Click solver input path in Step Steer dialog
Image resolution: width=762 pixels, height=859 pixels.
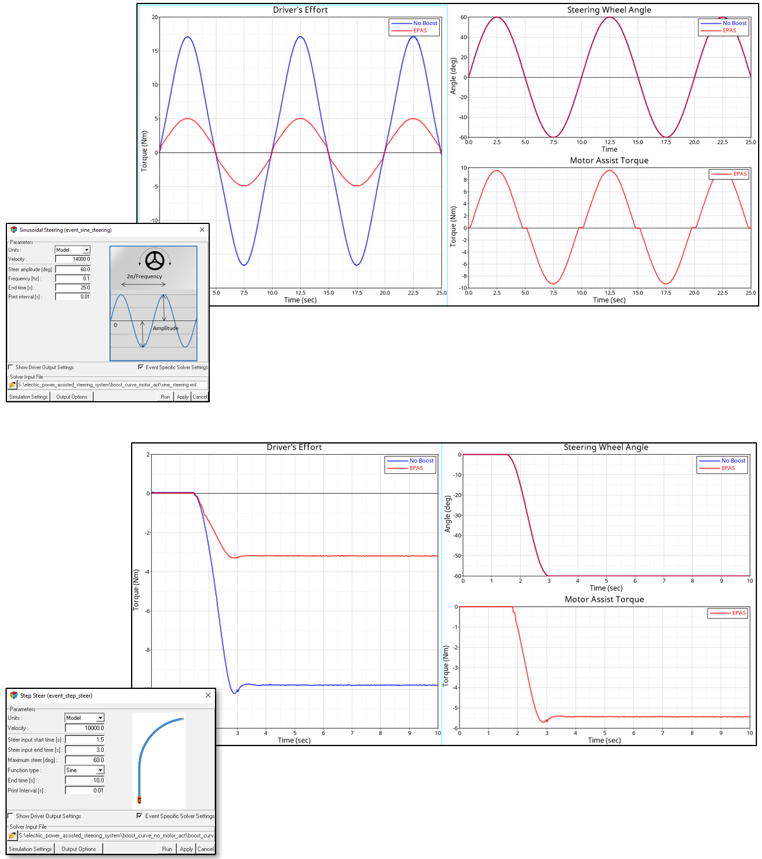pos(117,835)
